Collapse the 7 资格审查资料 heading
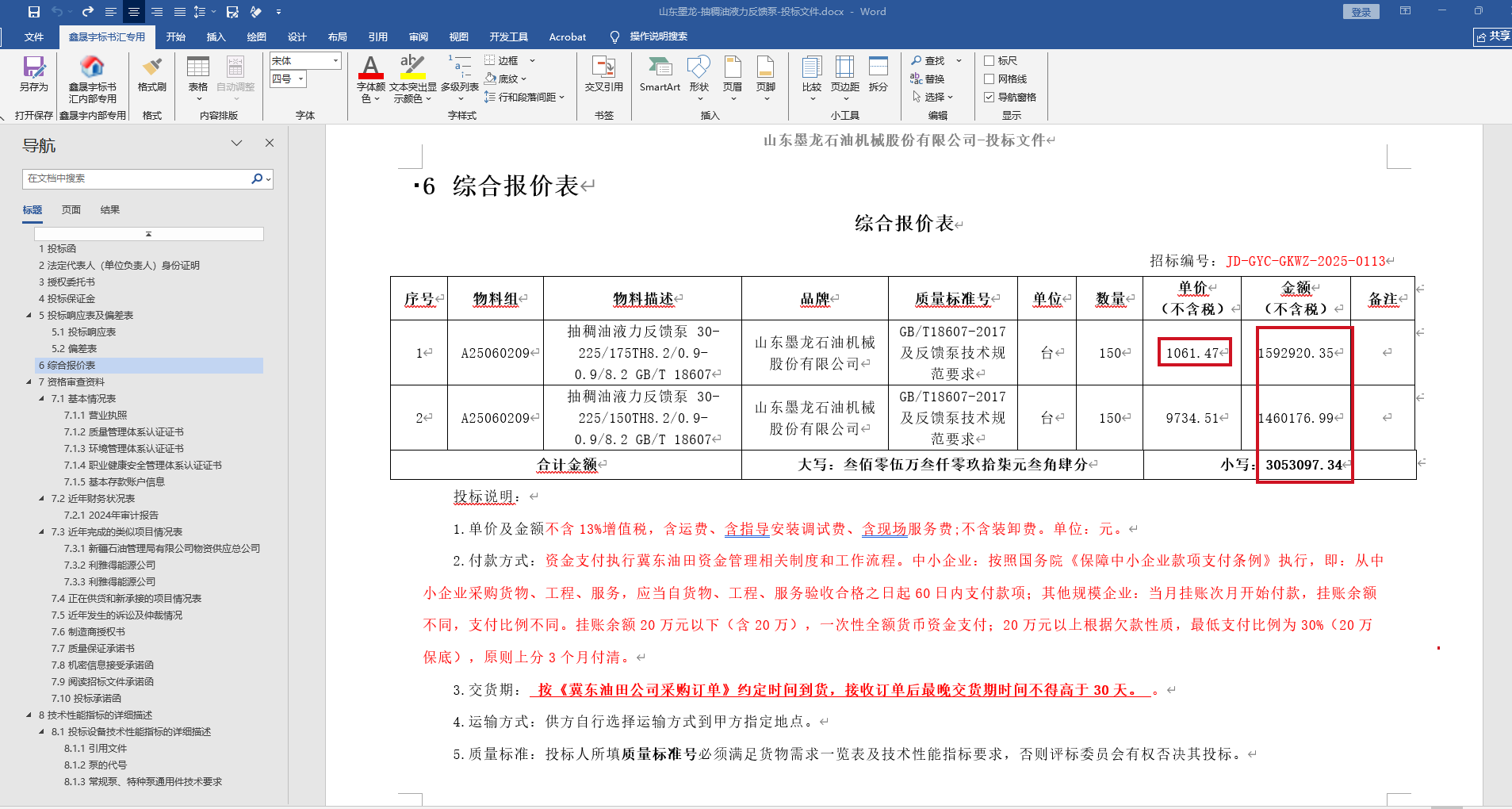Screen dimensions: 1512x809 [29, 381]
